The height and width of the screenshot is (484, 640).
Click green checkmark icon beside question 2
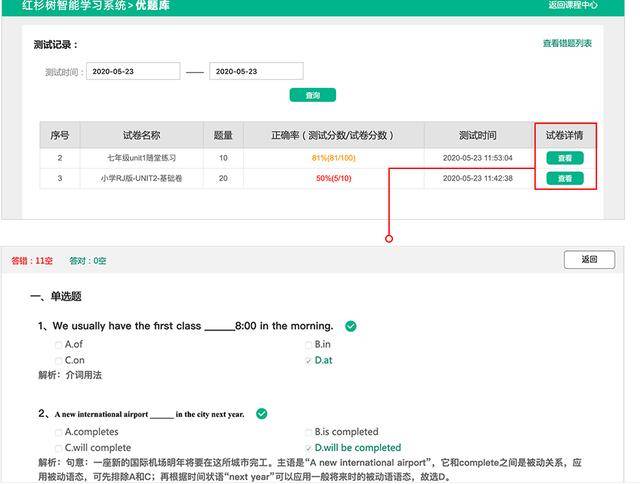point(261,414)
